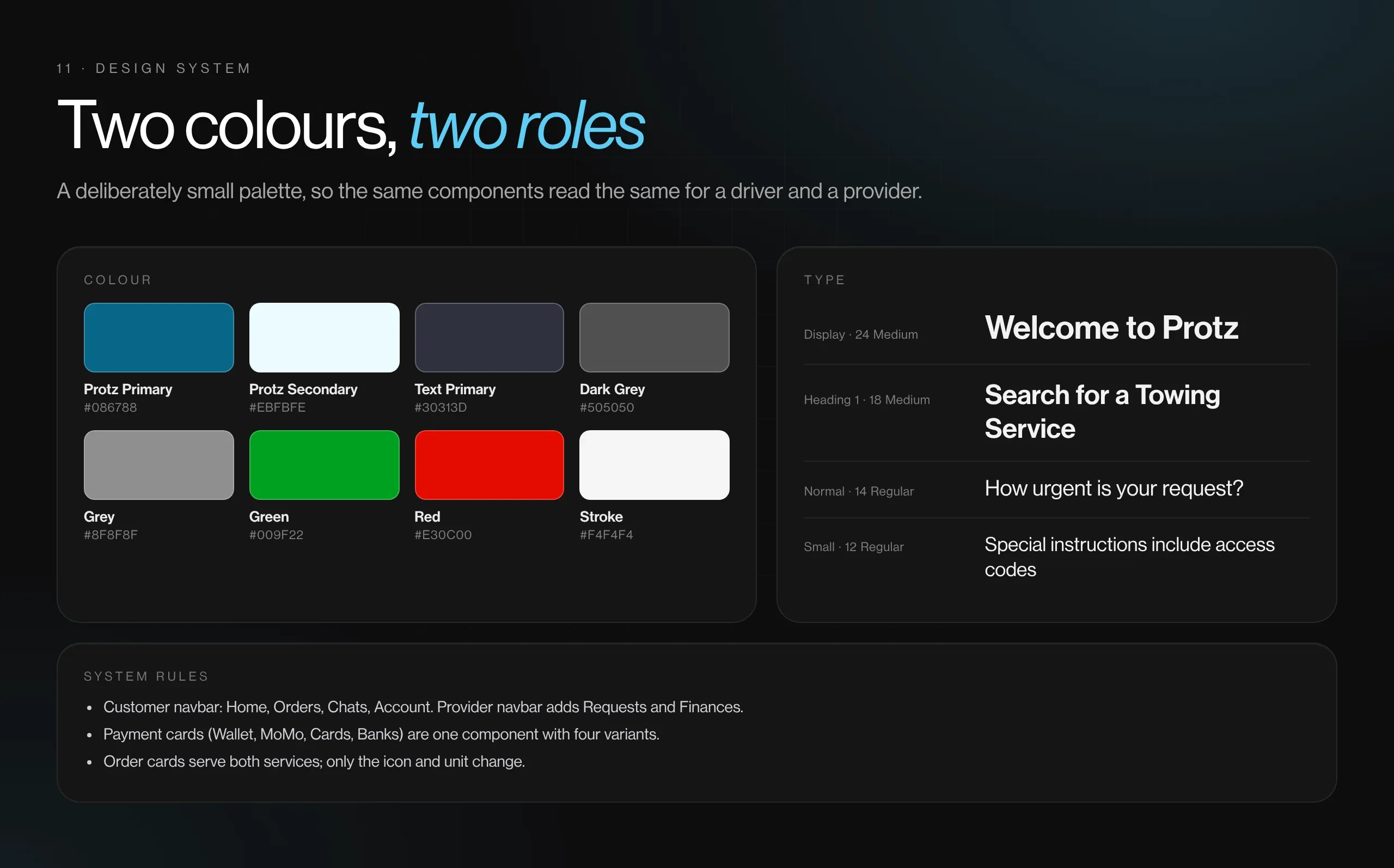Click 'How urgent is your request?' text
The image size is (1394, 868).
point(1114,488)
